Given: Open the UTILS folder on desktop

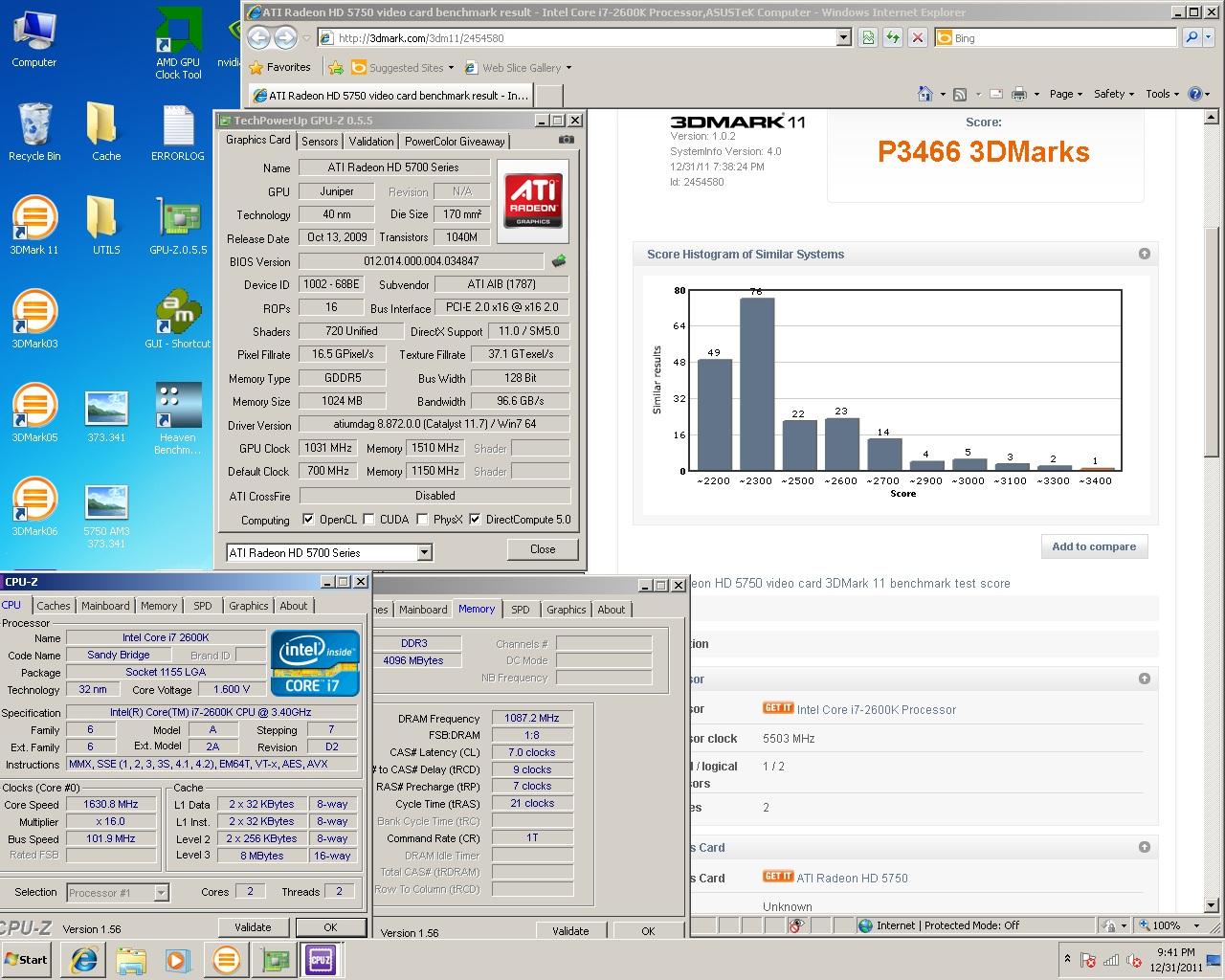Looking at the screenshot, I should [106, 224].
